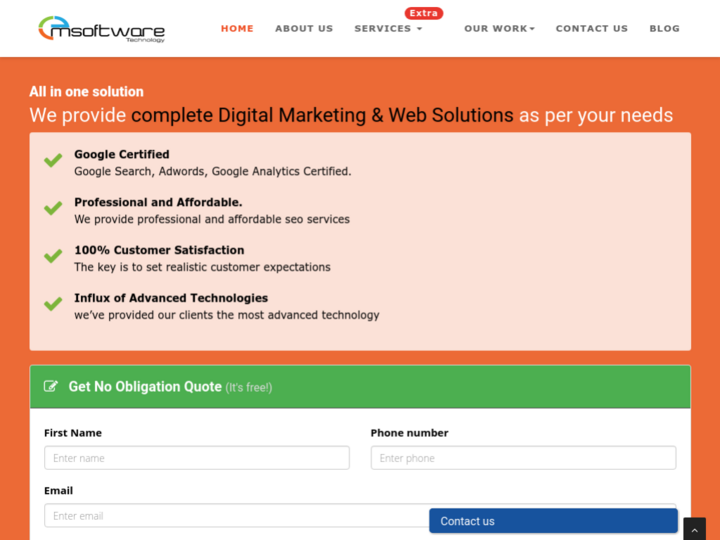Go to the Home menu item
Screen dimensions: 720x540
(237, 29)
